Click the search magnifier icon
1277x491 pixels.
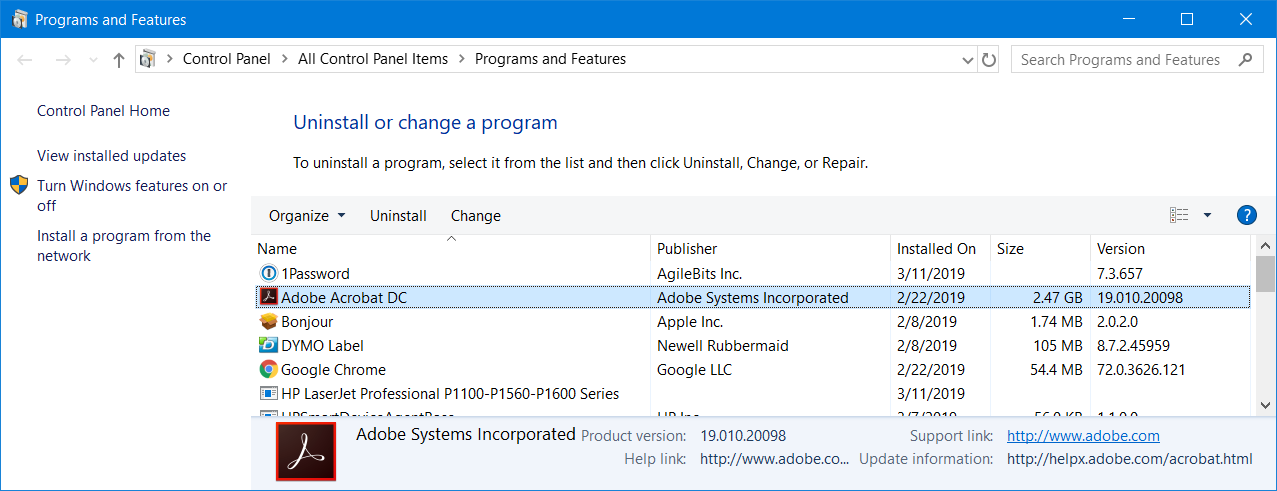coord(1245,60)
